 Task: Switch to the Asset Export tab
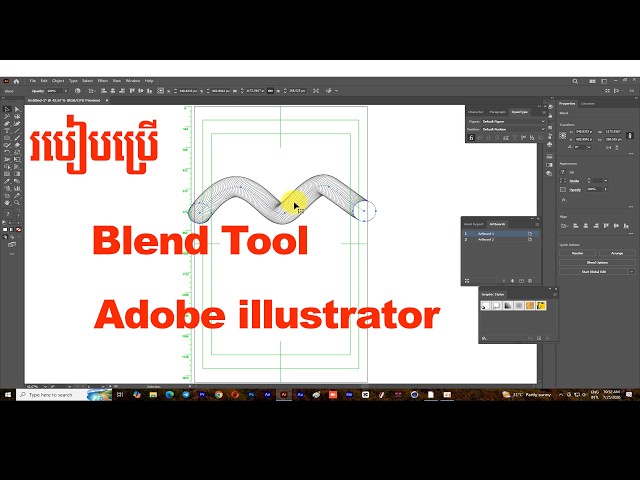click(473, 224)
